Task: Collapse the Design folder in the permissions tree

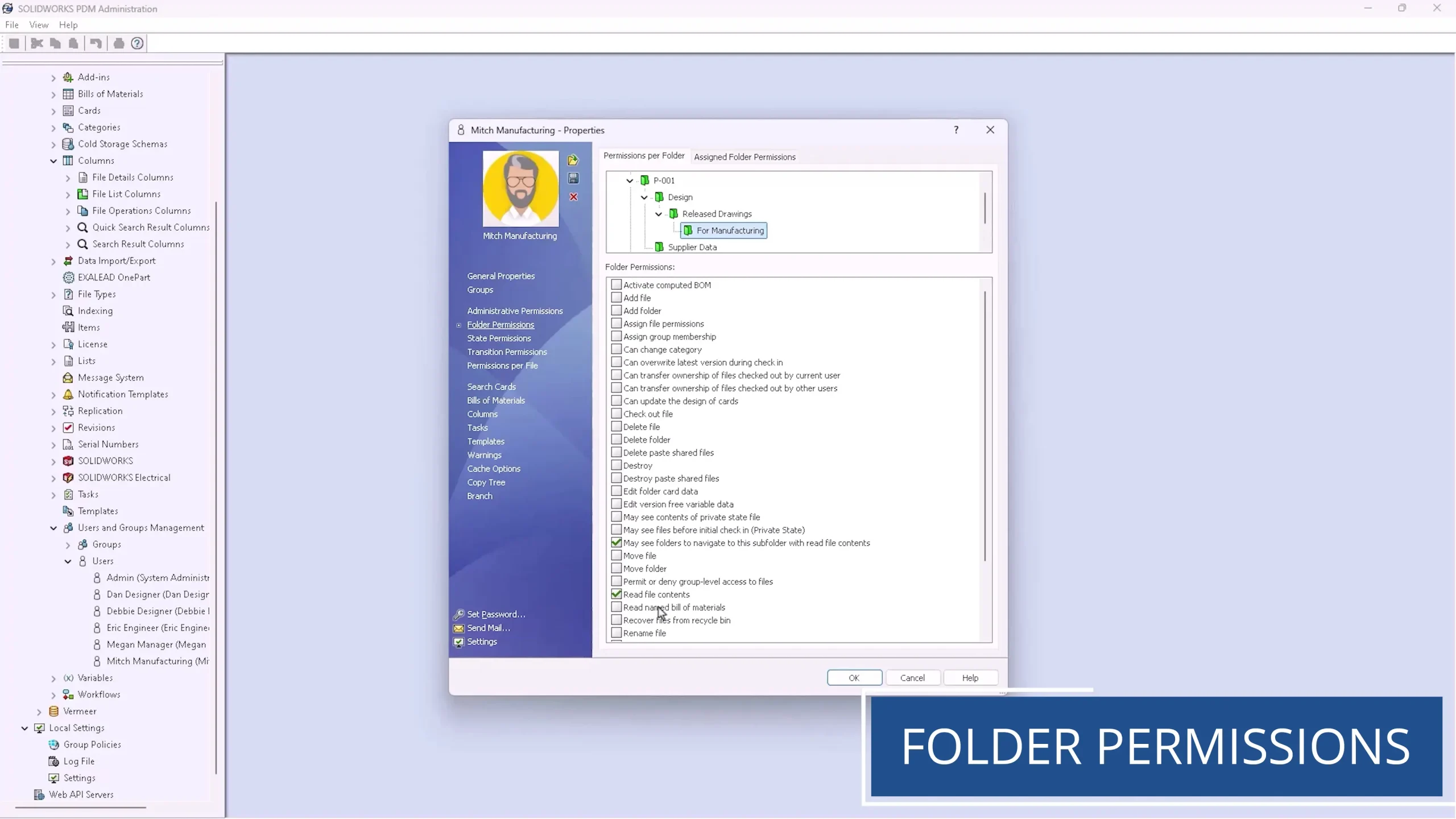Action: [643, 197]
